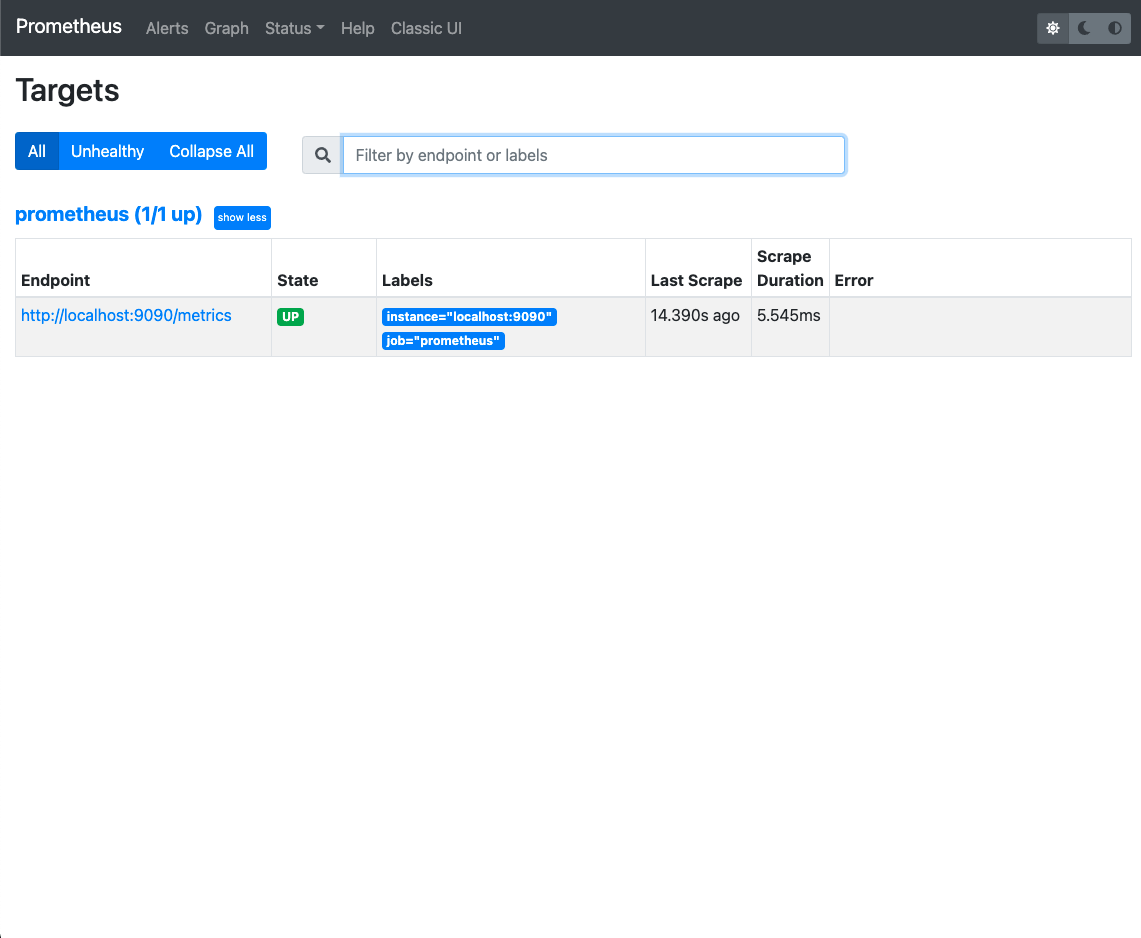Viewport: 1141px width, 938px height.
Task: Go to the Alerts page
Action: coord(167,28)
